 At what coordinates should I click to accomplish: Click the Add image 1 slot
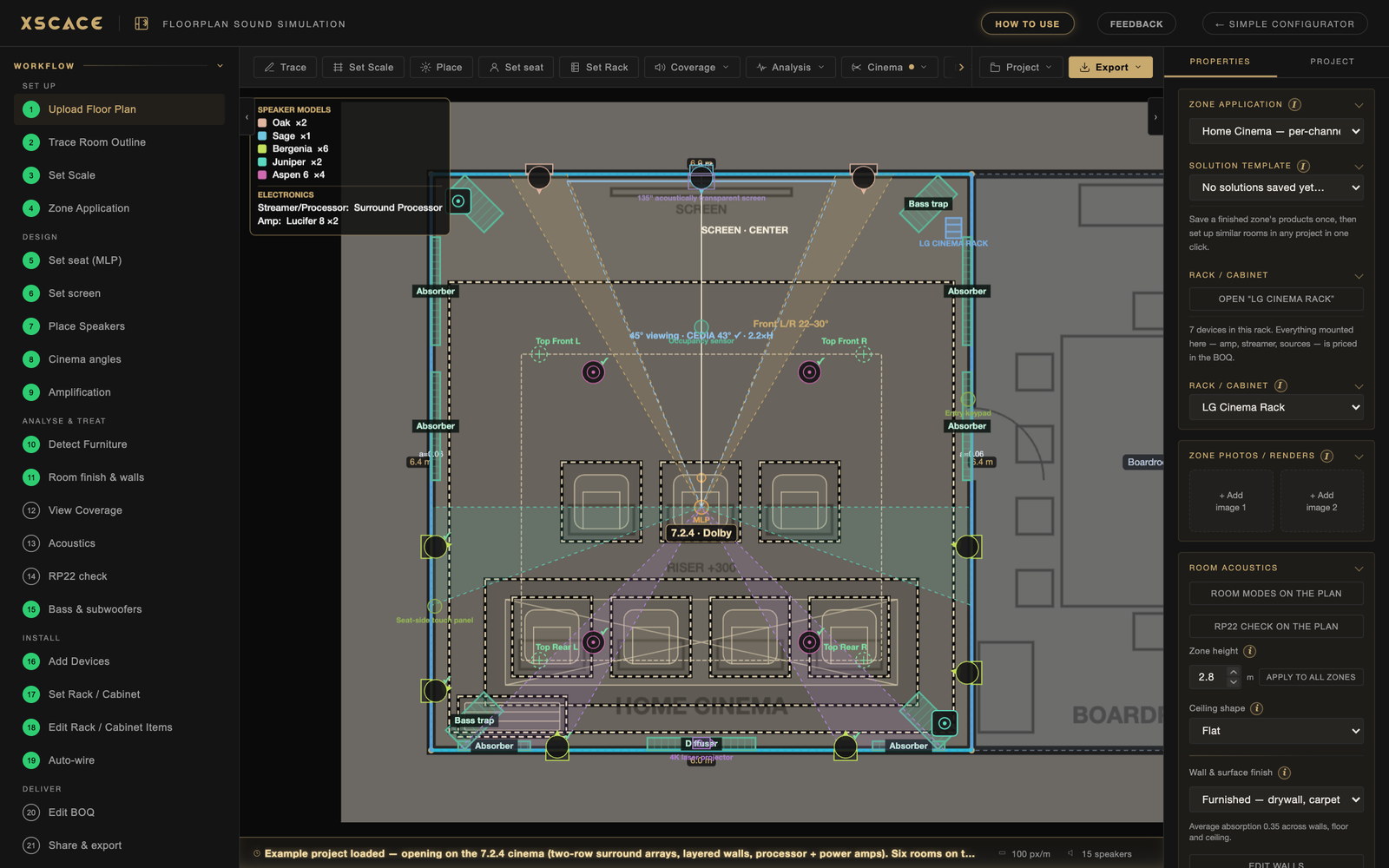(1231, 501)
